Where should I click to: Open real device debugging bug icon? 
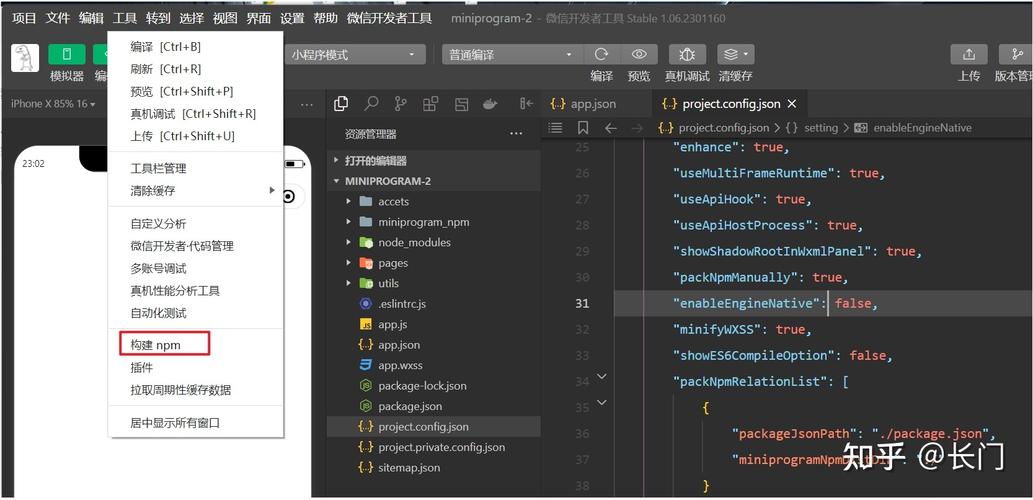(x=687, y=55)
